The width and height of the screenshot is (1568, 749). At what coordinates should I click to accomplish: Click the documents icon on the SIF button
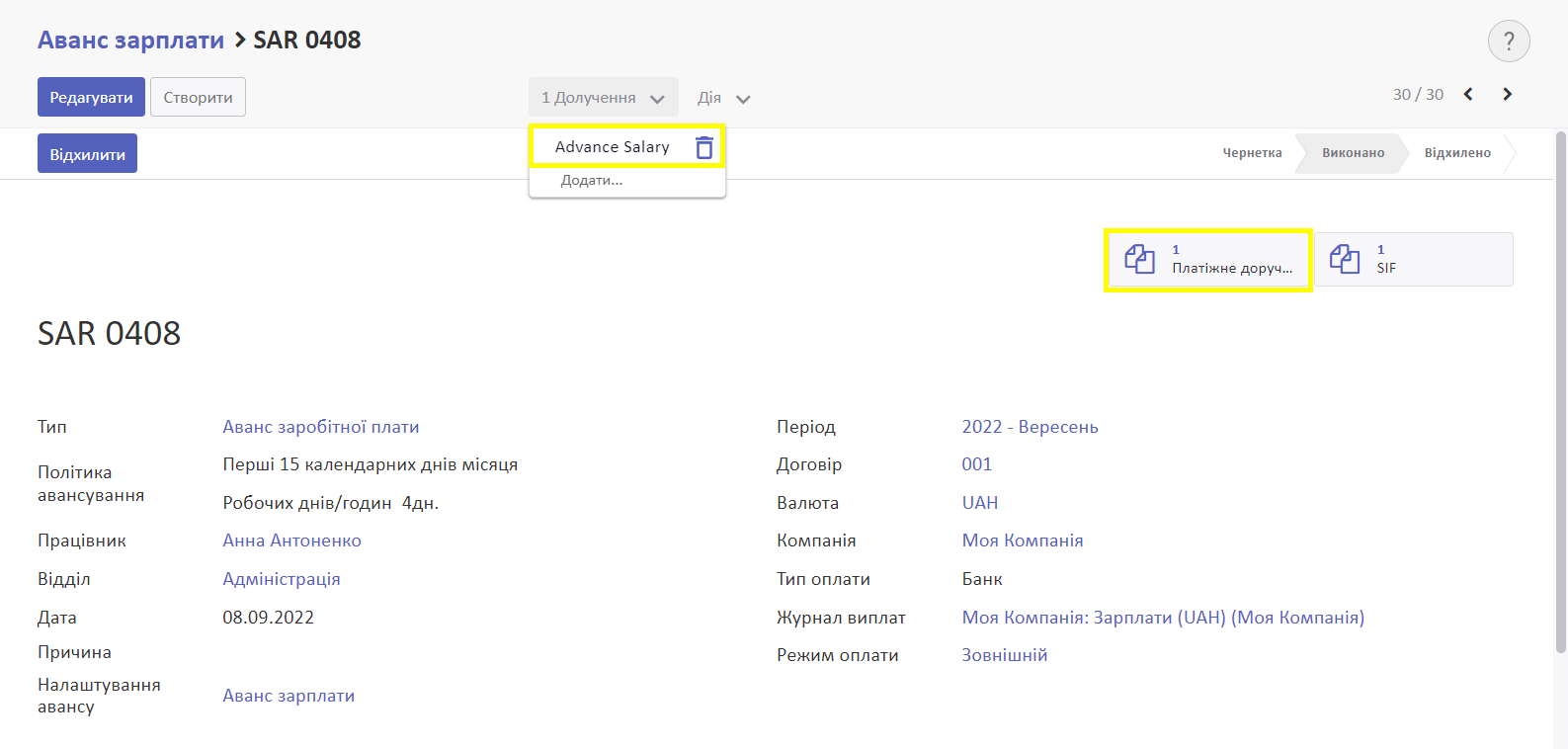coord(1345,260)
